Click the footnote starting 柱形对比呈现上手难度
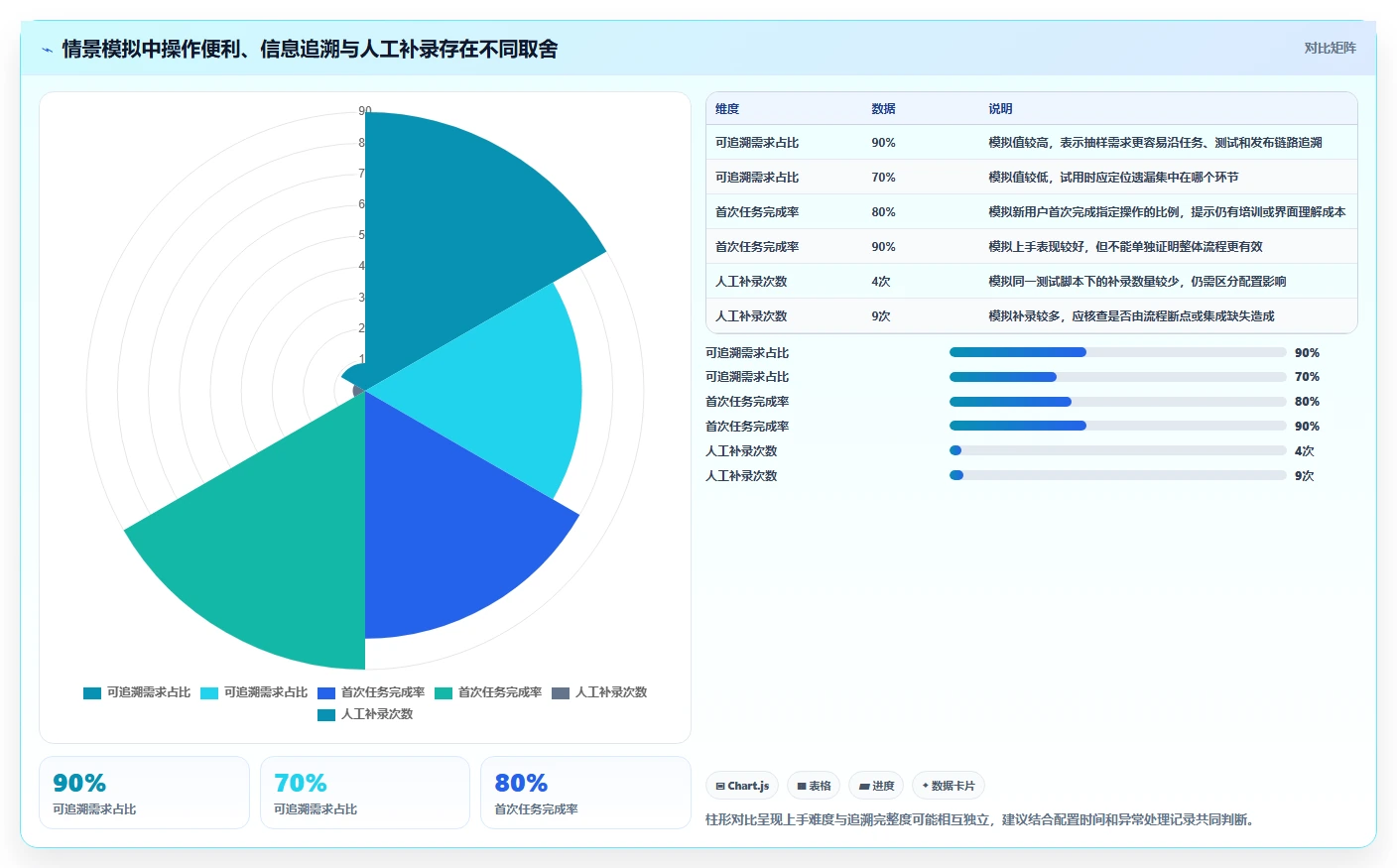The image size is (1397, 868). [x=982, y=819]
